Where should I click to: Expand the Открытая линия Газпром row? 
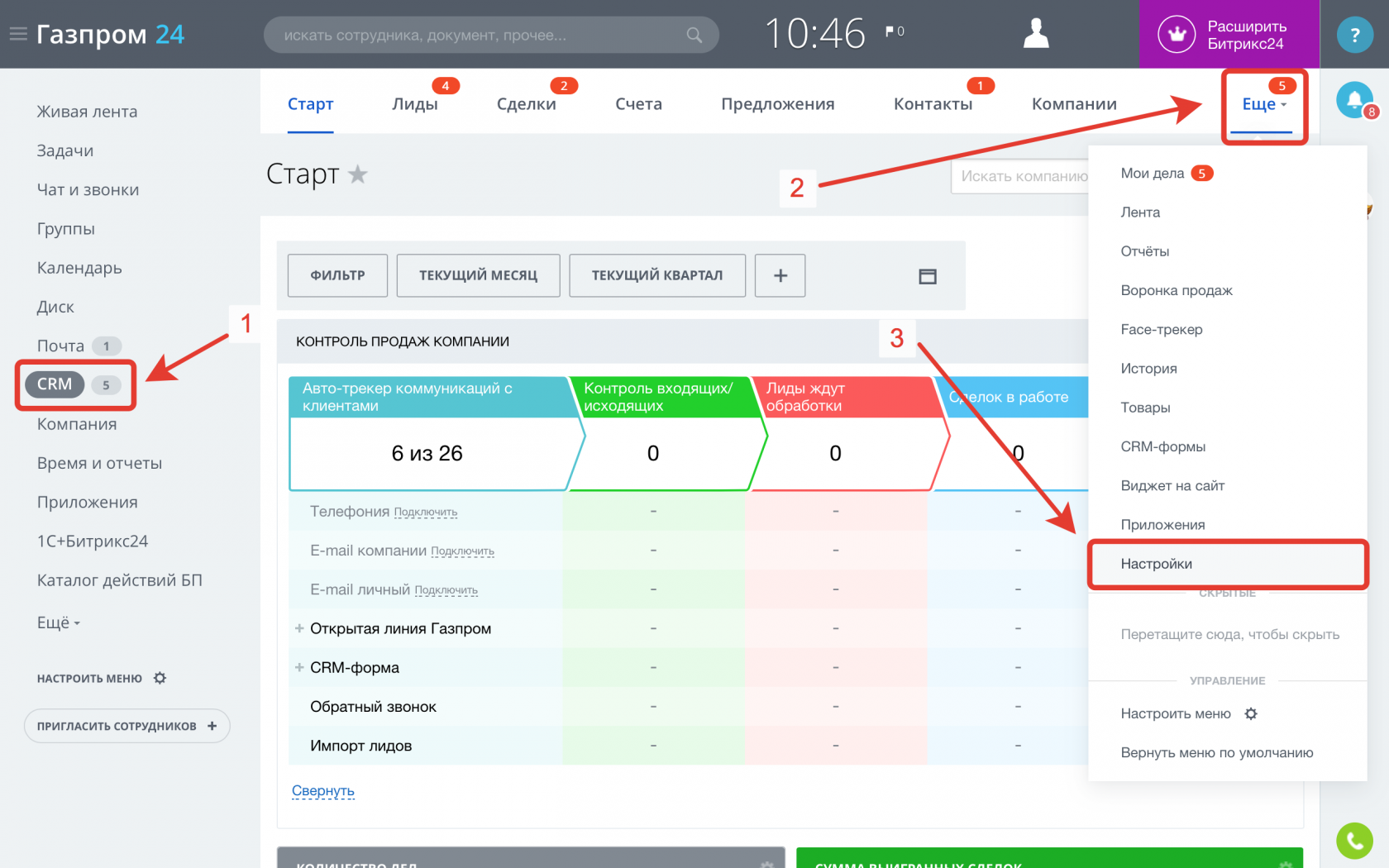coord(299,628)
